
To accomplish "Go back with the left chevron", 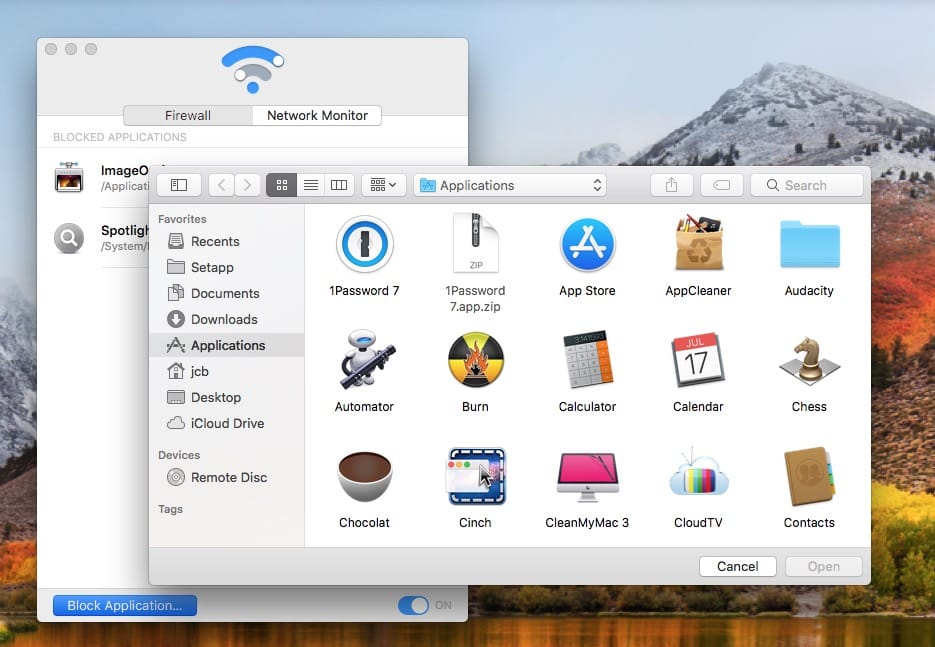I will click(x=221, y=185).
